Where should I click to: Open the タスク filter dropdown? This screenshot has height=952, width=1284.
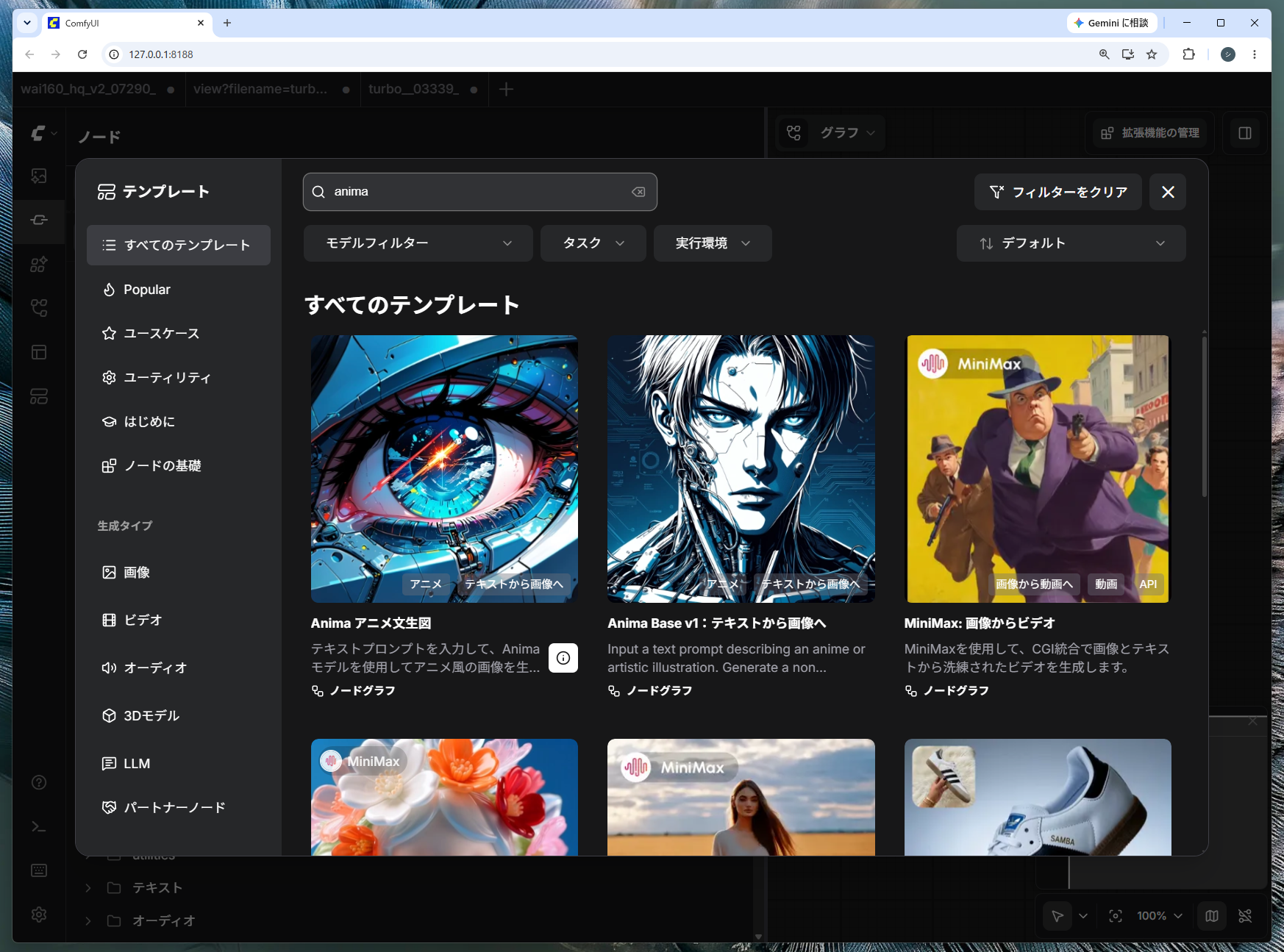click(x=593, y=243)
